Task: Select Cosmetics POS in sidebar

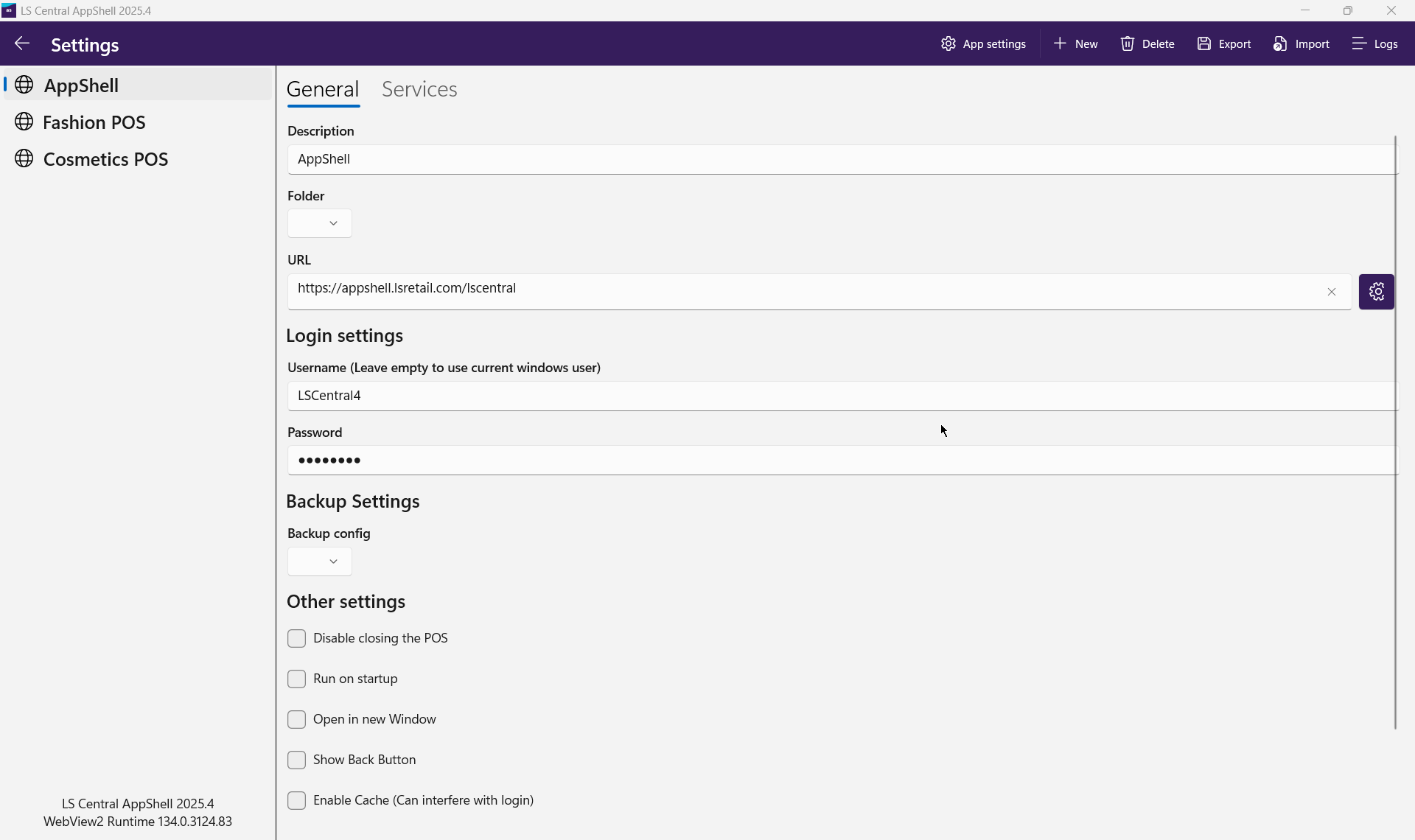Action: (105, 159)
